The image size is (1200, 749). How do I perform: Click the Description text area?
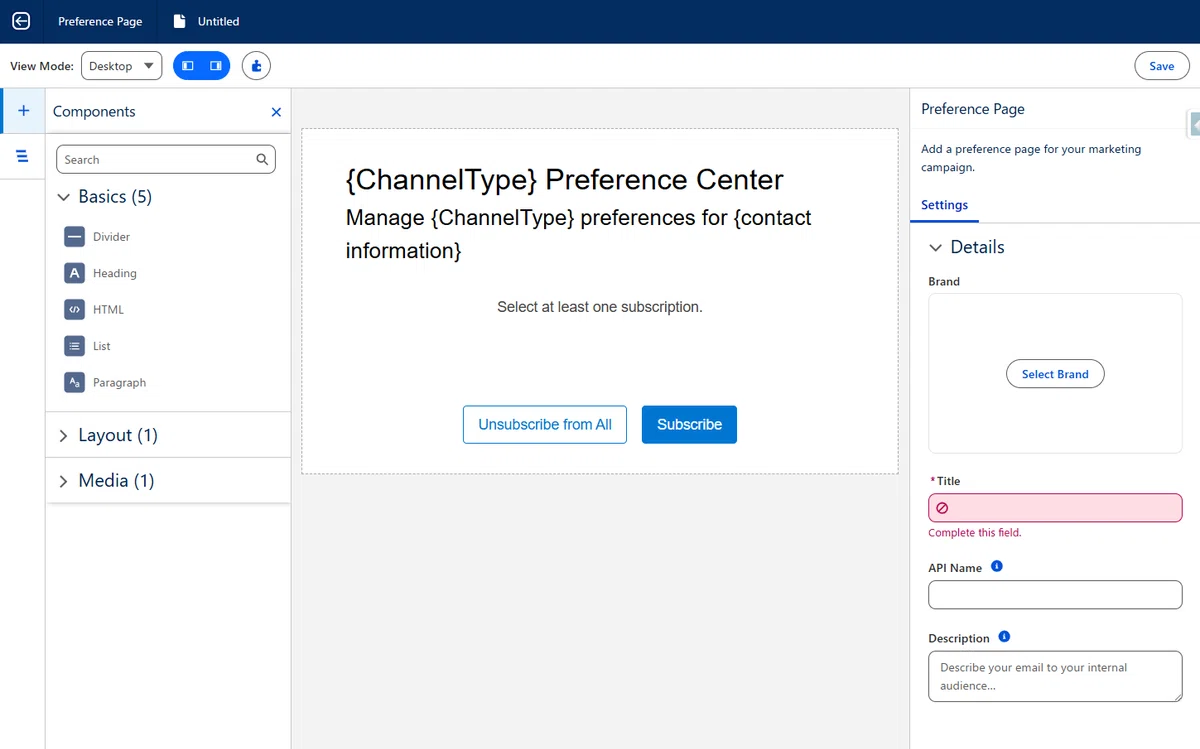pos(1055,677)
